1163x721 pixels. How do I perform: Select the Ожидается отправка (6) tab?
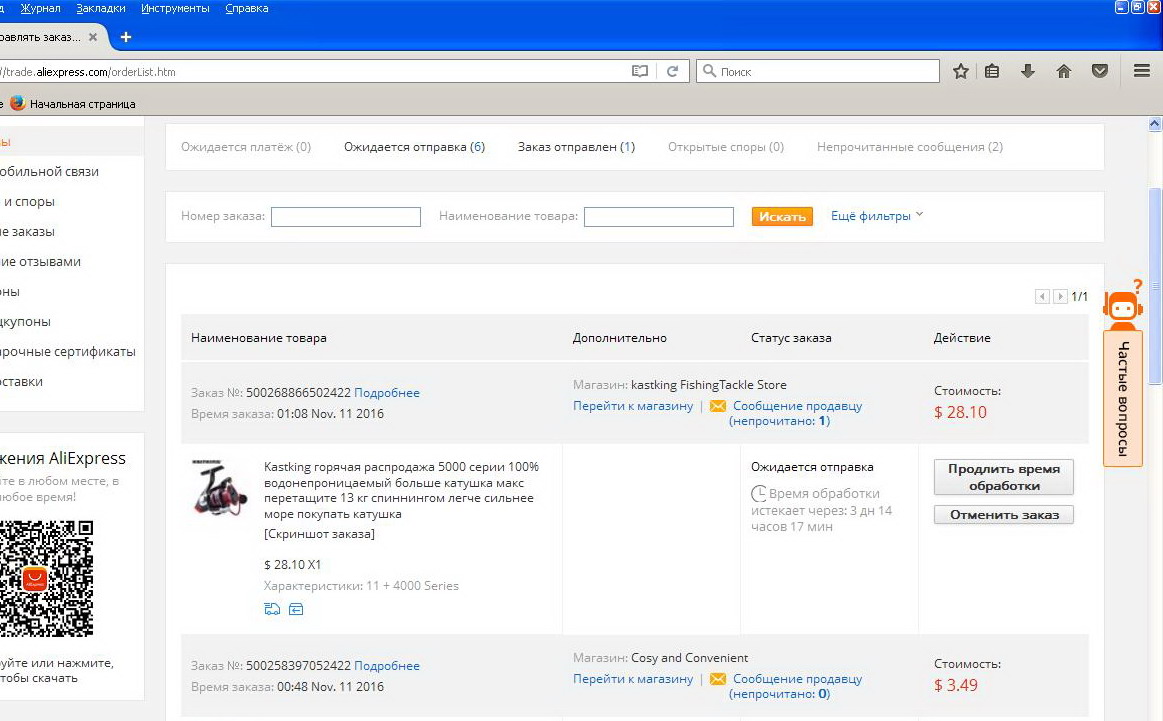click(414, 147)
